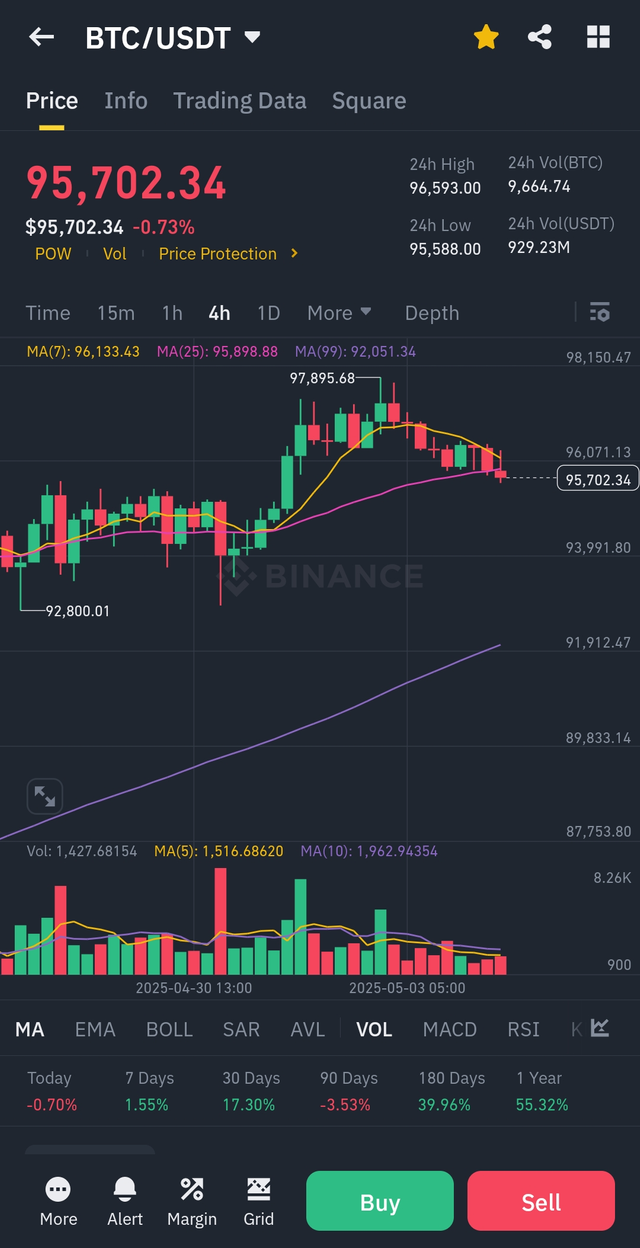Screen dimensions: 640x1248
Task: Expand the Price Protection chevron
Action: tap(294, 254)
